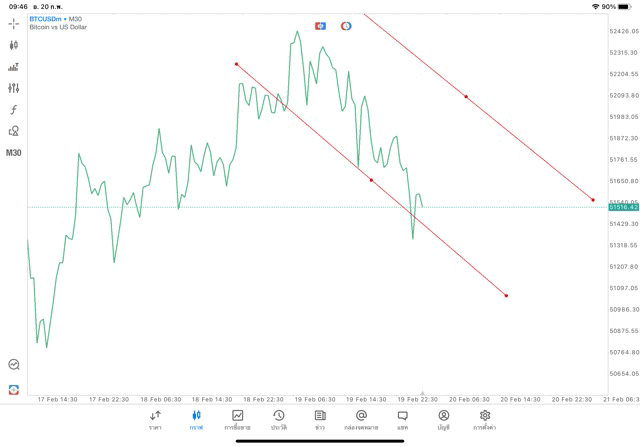Tap the red-blue square trade icon on chart

pos(320,25)
